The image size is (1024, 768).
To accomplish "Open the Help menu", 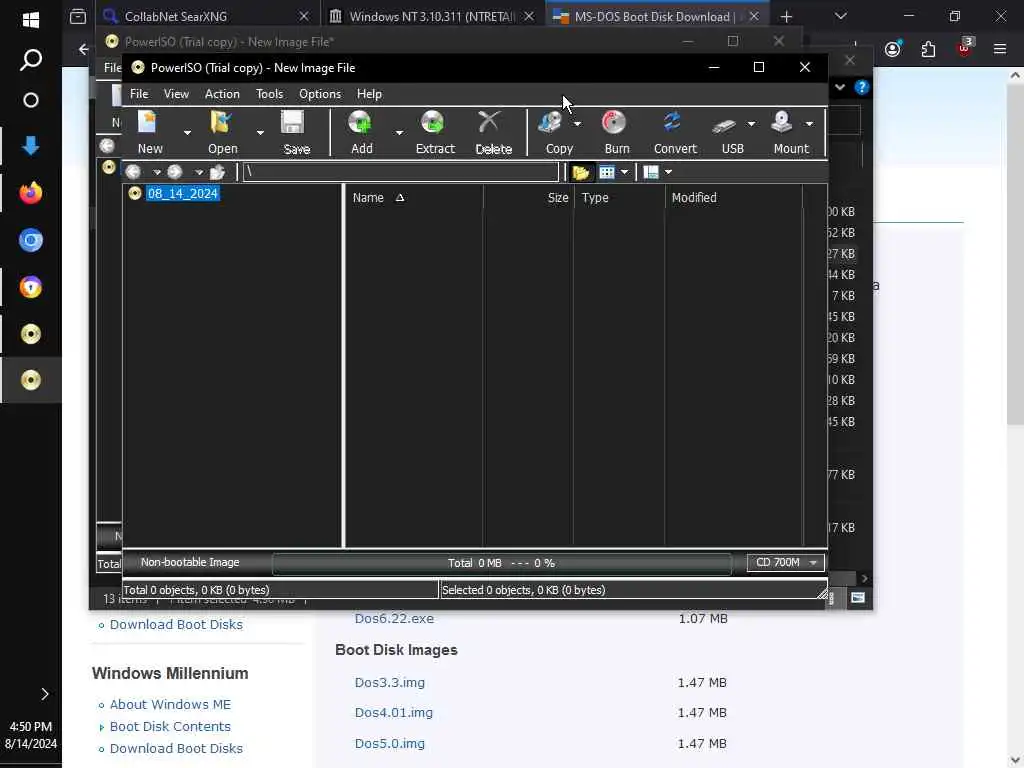I will click(369, 94).
